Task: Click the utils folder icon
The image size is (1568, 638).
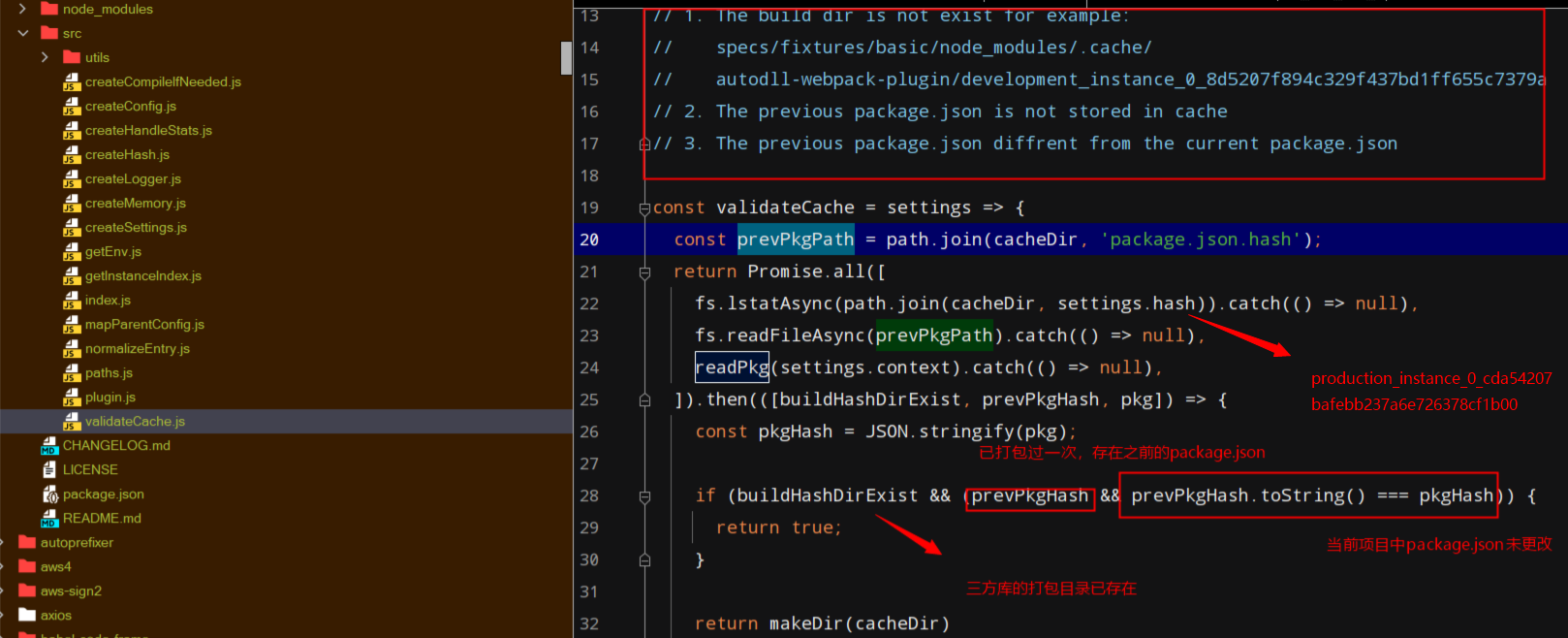Action: coord(72,57)
